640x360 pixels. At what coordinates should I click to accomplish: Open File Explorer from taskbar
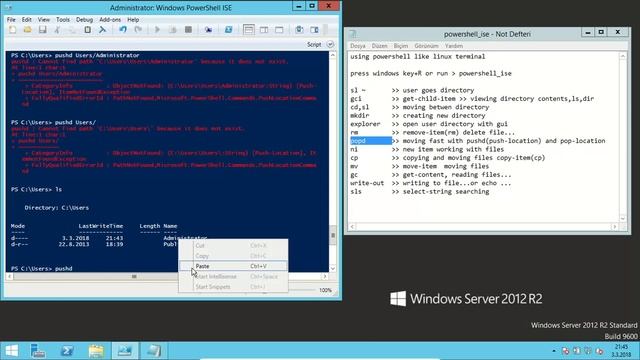coord(96,351)
